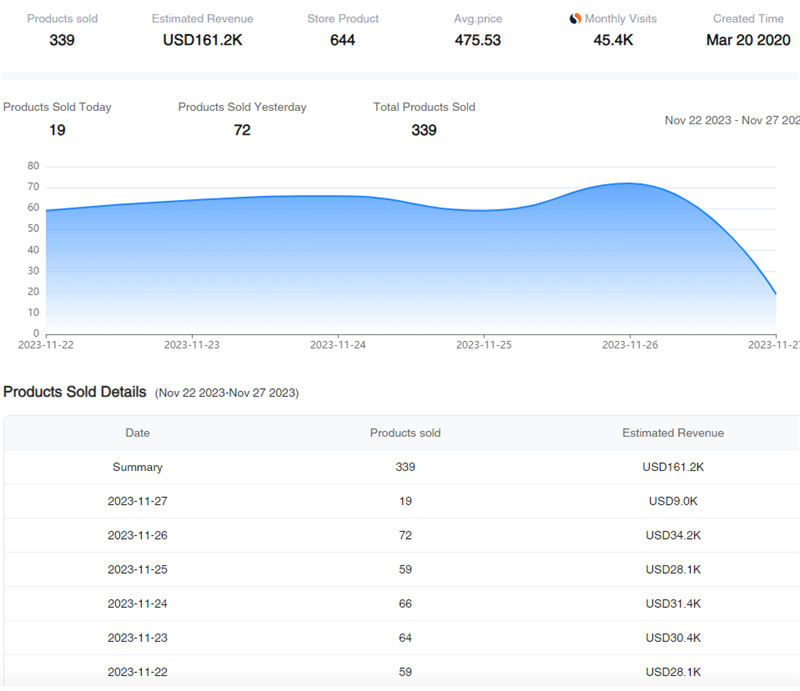Click the Products Sold Details heading
Viewport: 800px width, 691px height.
(75, 392)
